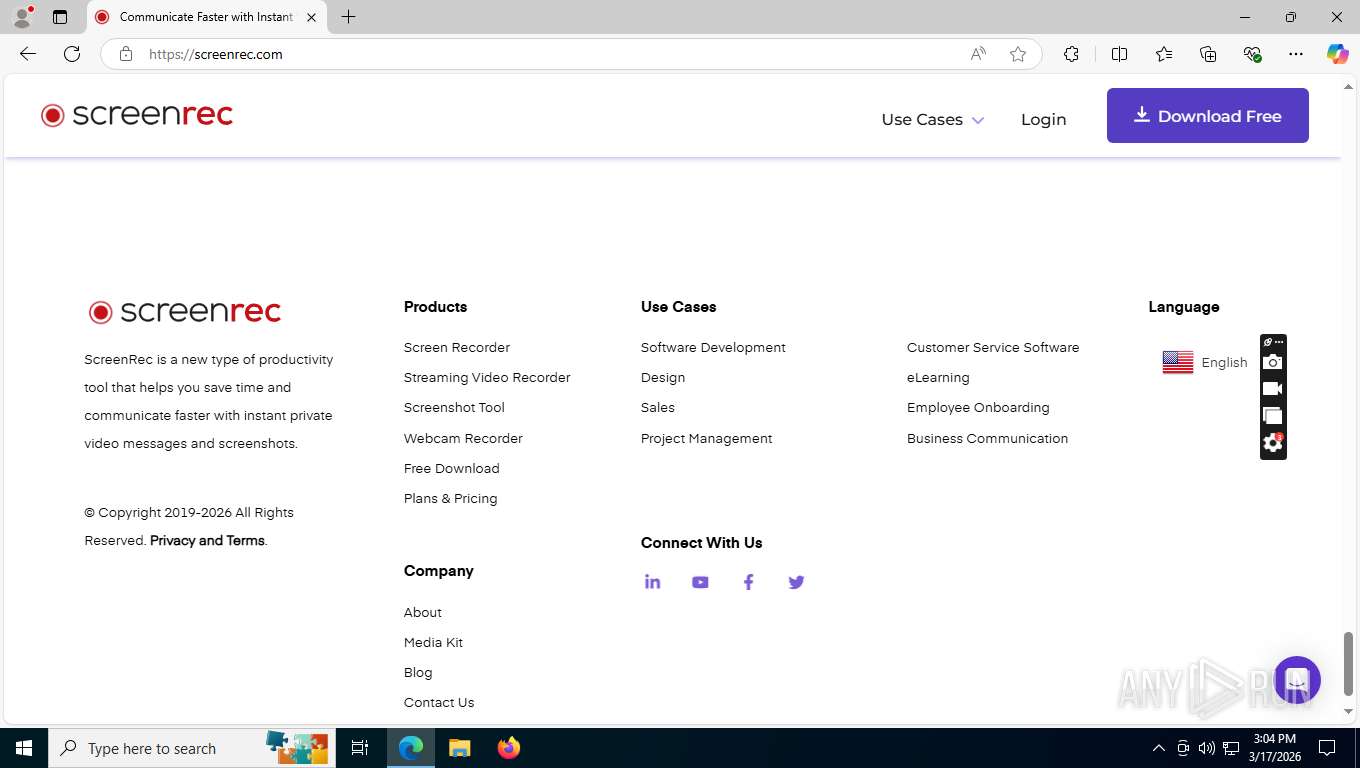Open Project Management link
The image size is (1360, 768).
click(x=706, y=438)
